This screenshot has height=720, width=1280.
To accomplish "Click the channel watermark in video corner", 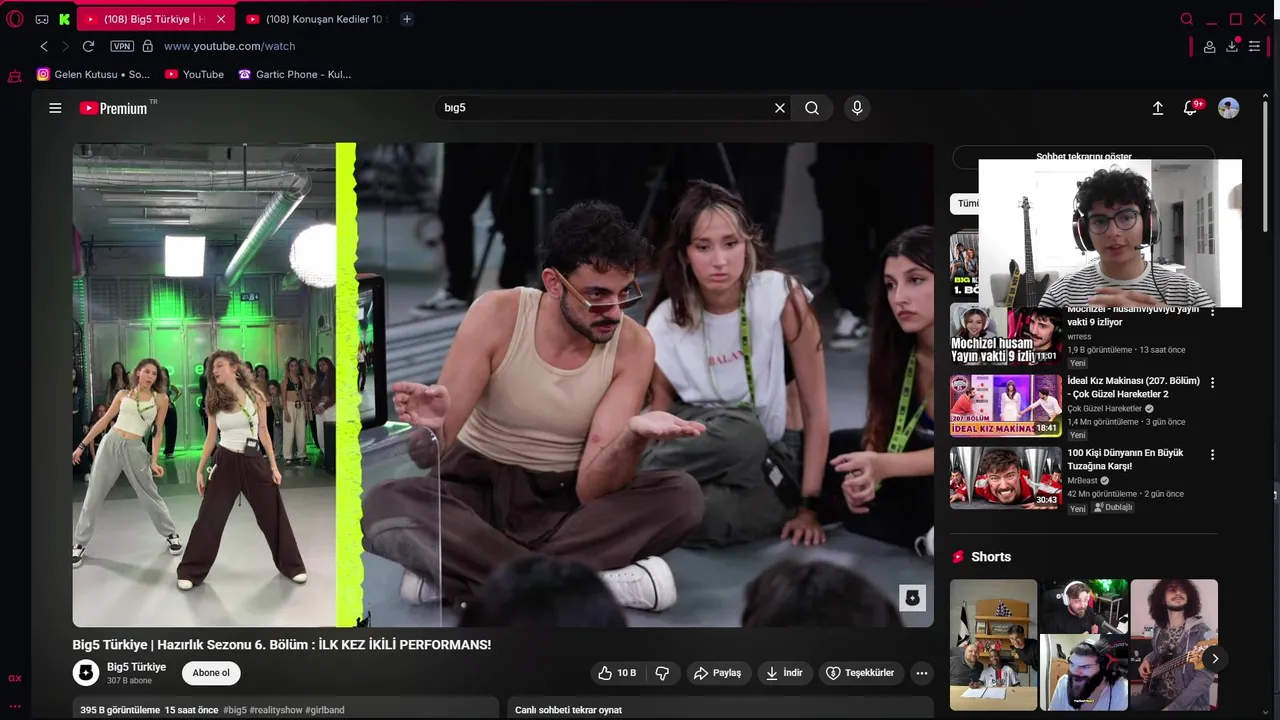I will click(x=912, y=598).
